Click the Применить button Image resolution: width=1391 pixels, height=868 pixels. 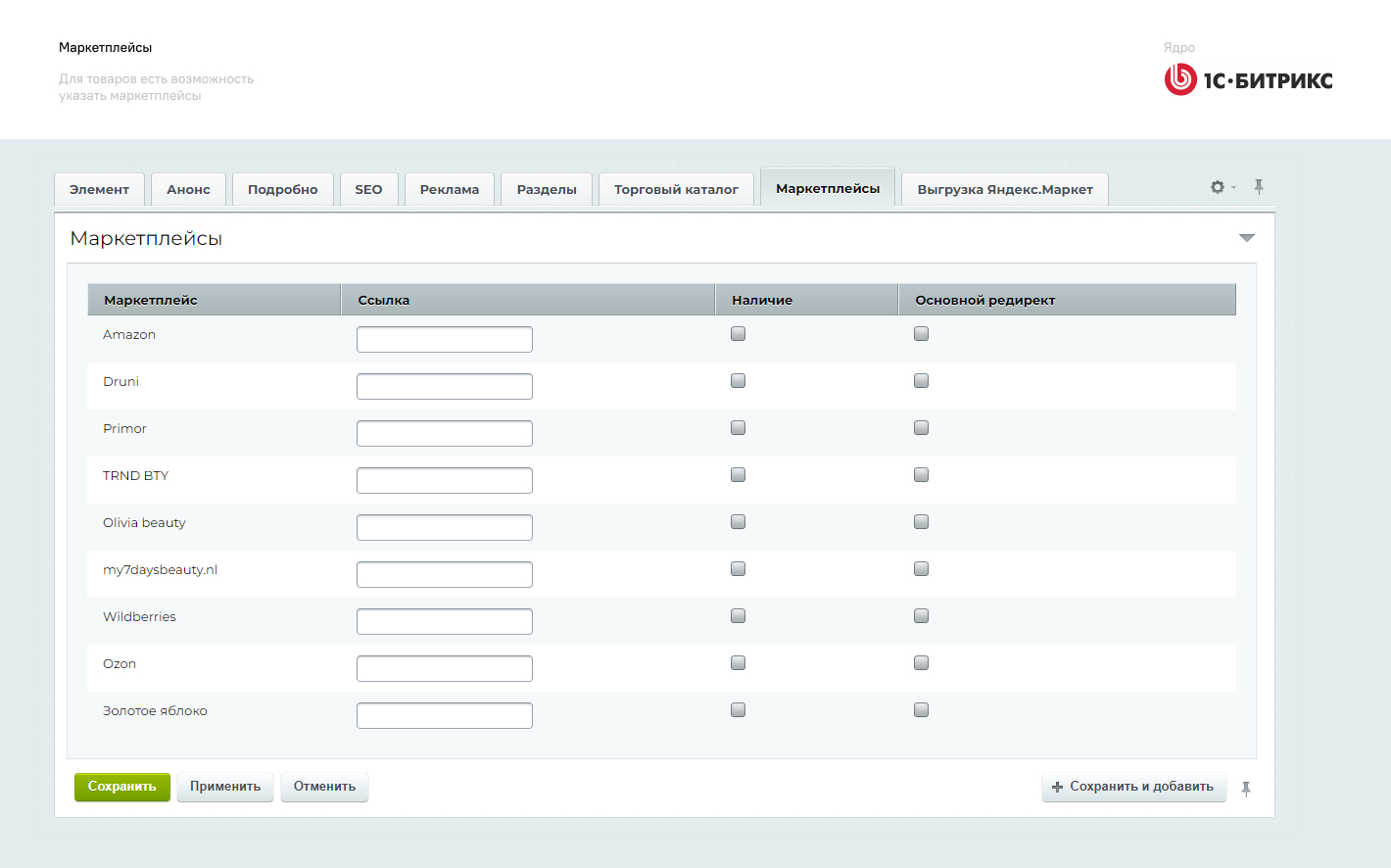pos(225,787)
